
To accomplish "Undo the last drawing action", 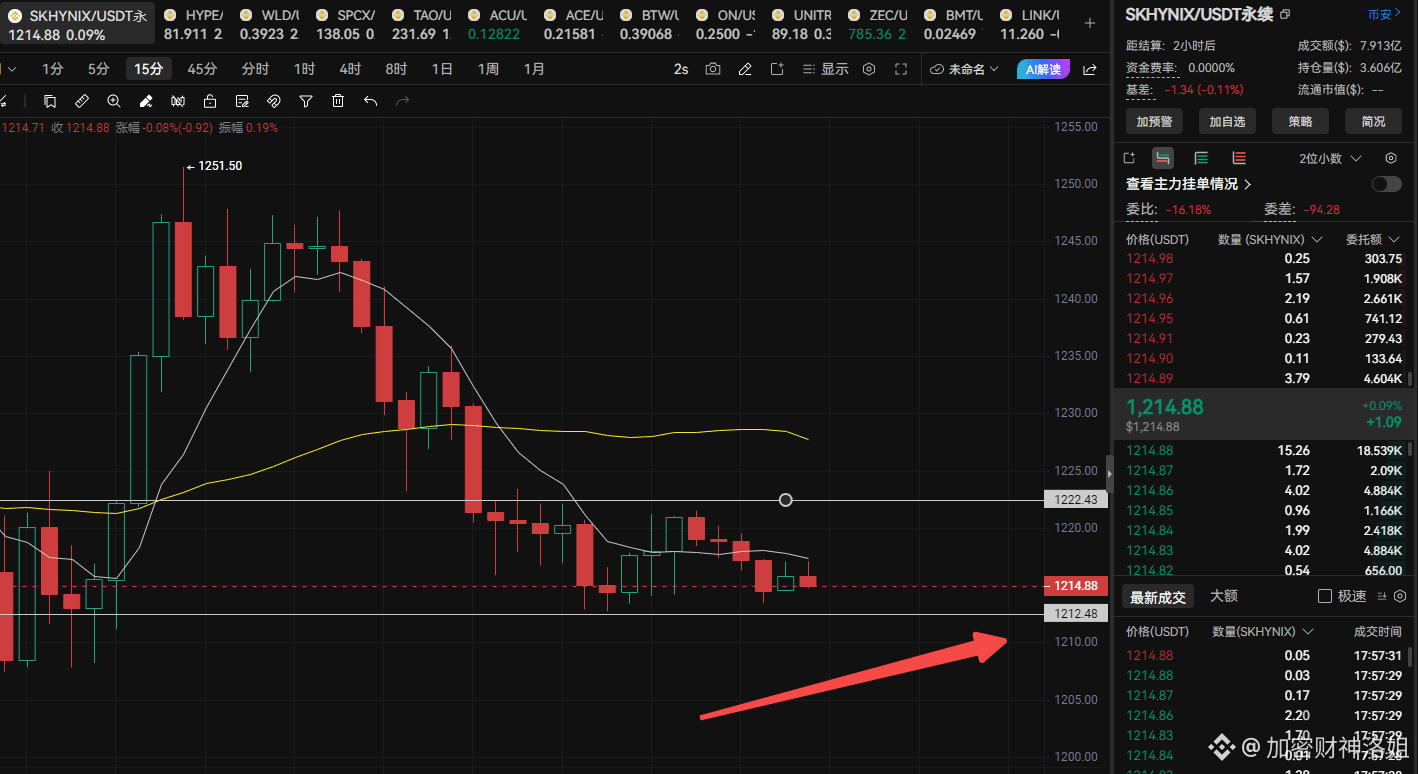I will click(370, 101).
